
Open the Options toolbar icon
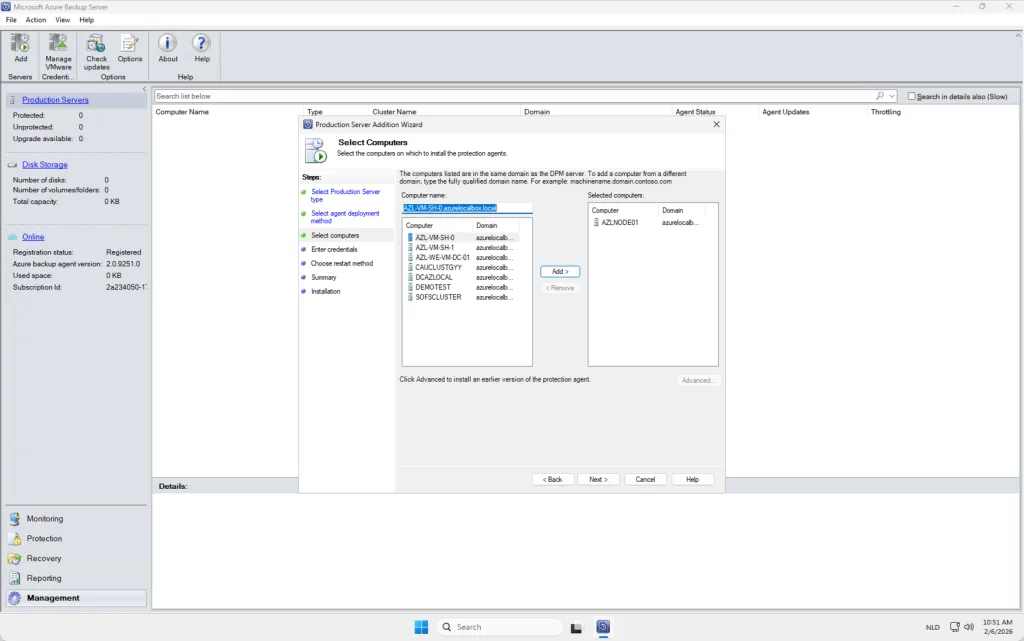click(130, 44)
